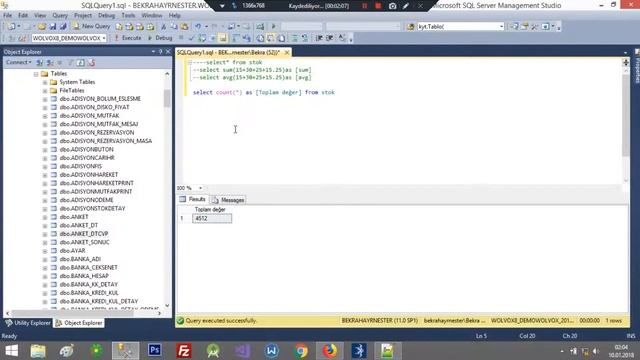
Task: Click the Debug toolbar button
Action: pos(160,38)
